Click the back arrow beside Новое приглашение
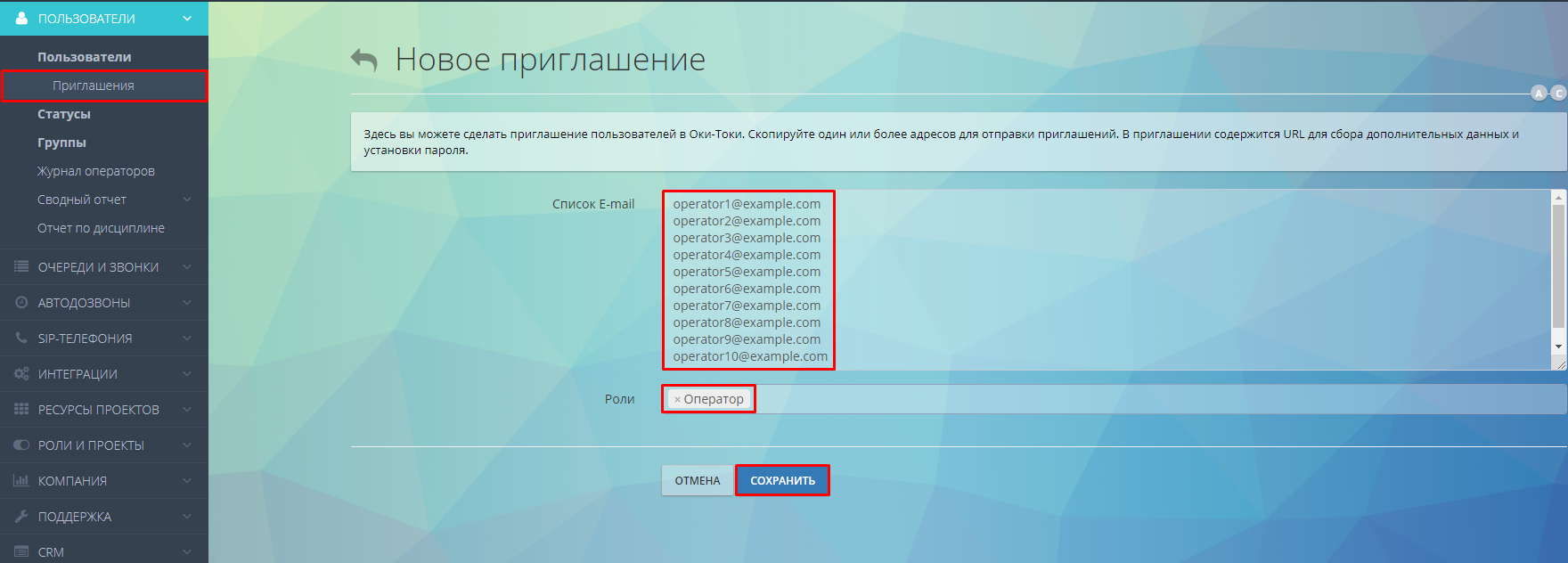1568x563 pixels. click(x=364, y=60)
